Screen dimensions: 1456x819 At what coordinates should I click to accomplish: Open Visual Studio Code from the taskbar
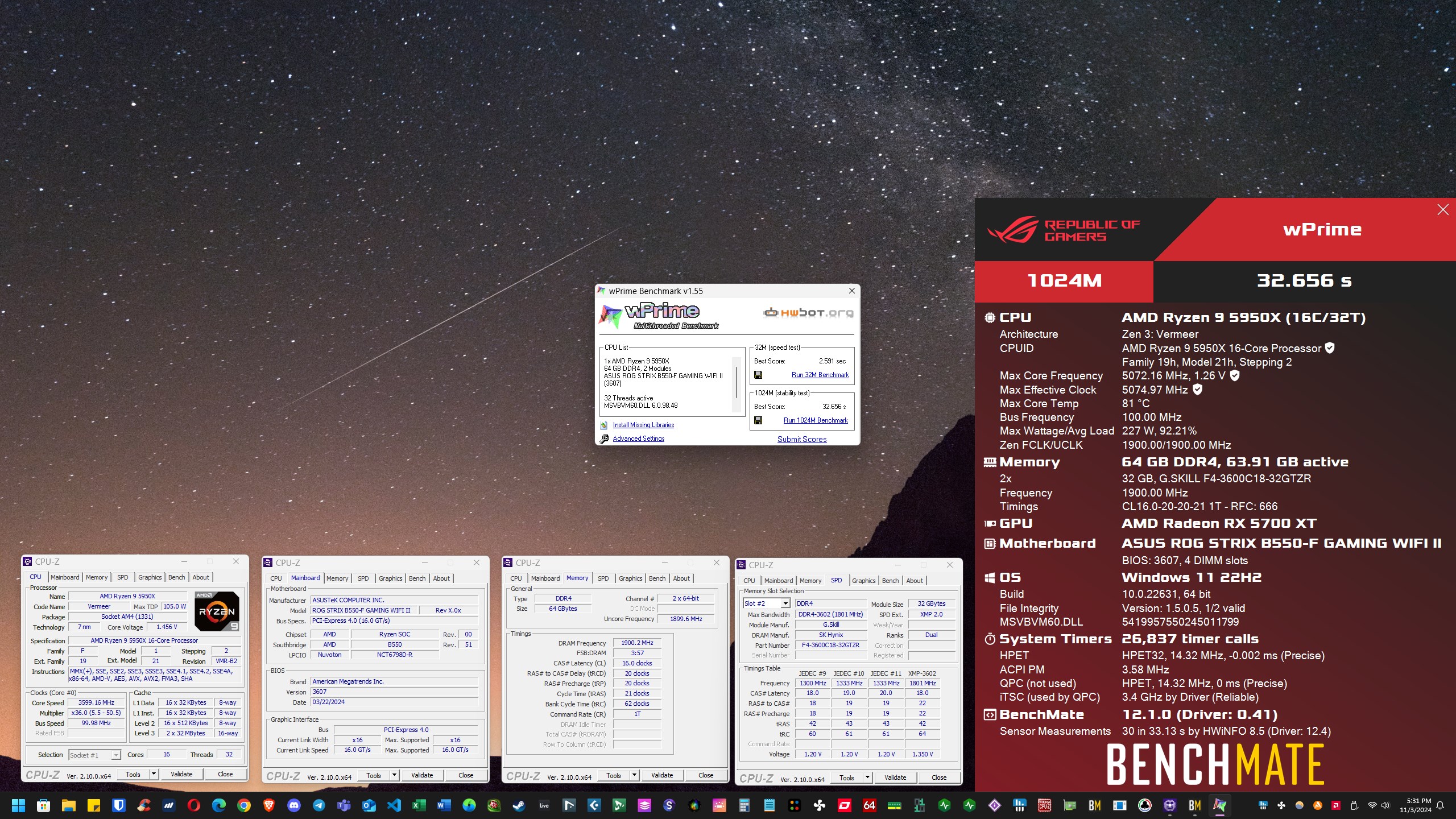(394, 805)
